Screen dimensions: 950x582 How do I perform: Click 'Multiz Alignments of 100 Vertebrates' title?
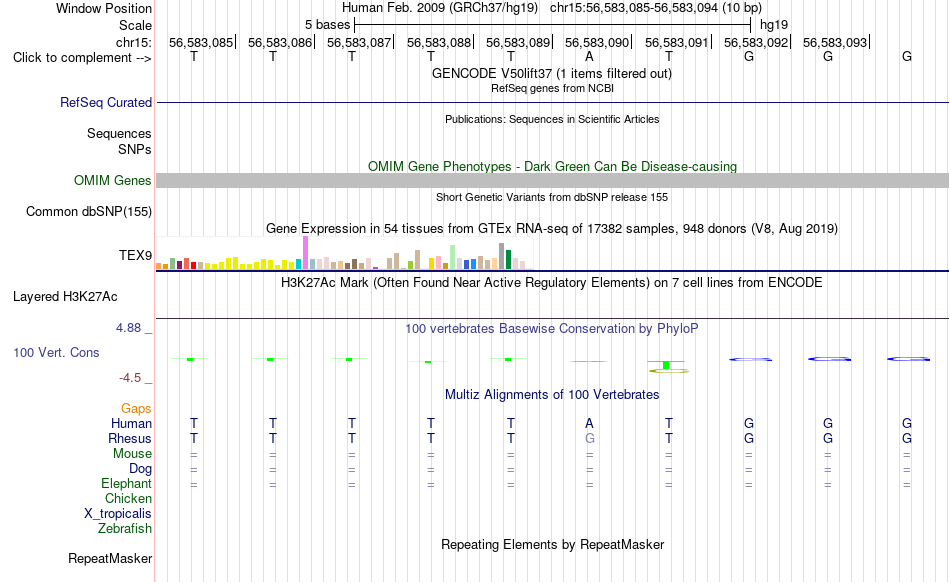(552, 395)
